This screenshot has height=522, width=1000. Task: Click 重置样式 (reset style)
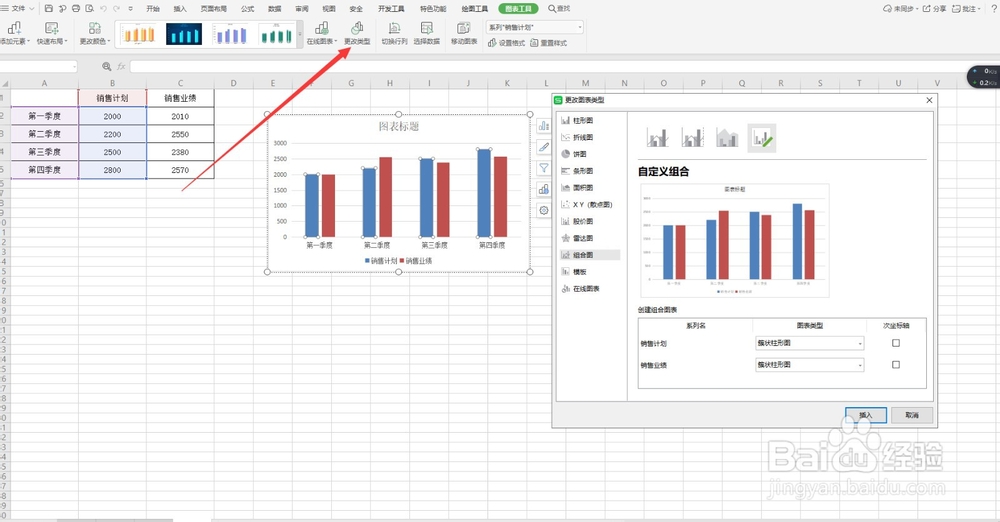click(x=548, y=43)
